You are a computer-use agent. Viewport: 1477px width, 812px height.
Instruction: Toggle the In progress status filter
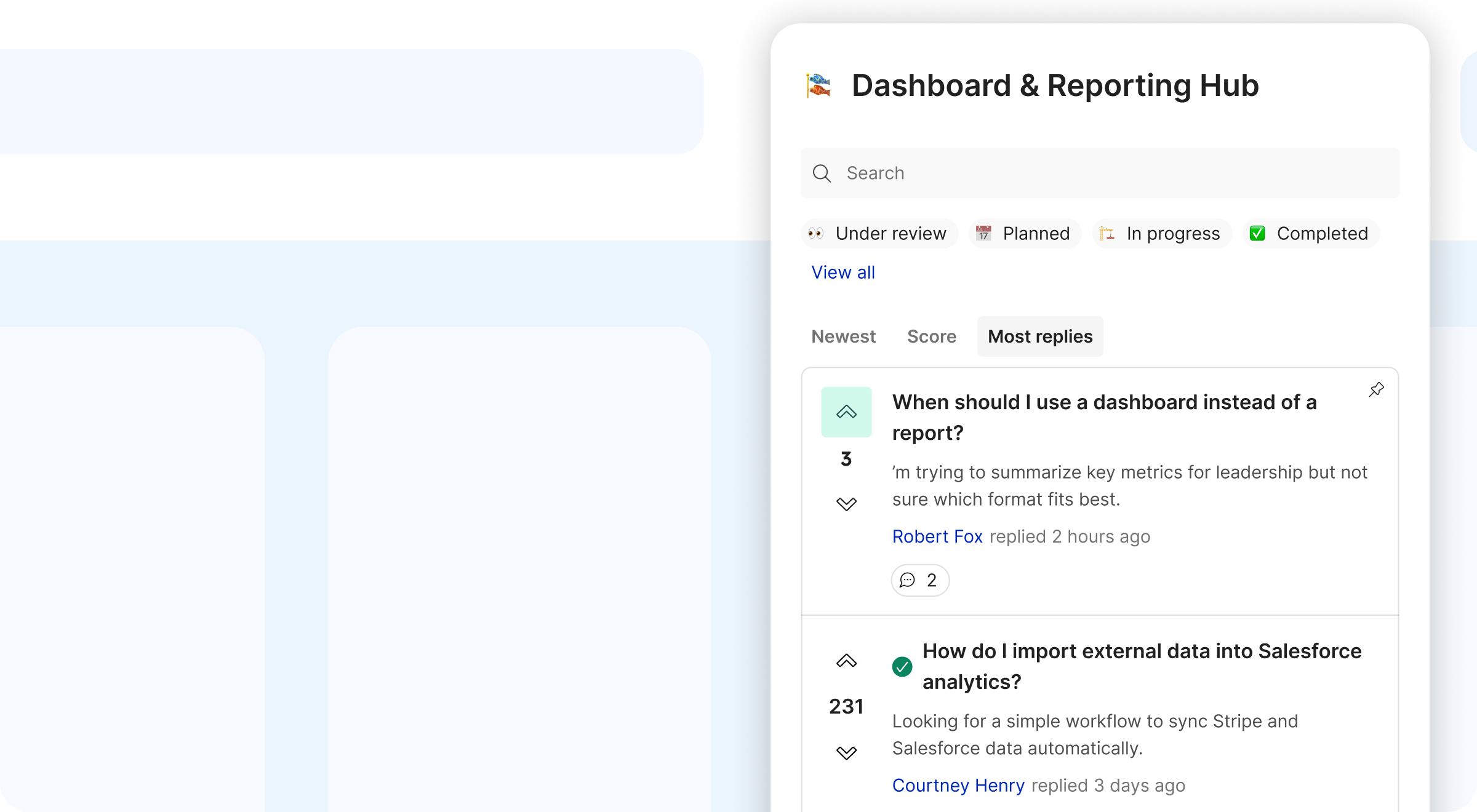[x=1161, y=234]
